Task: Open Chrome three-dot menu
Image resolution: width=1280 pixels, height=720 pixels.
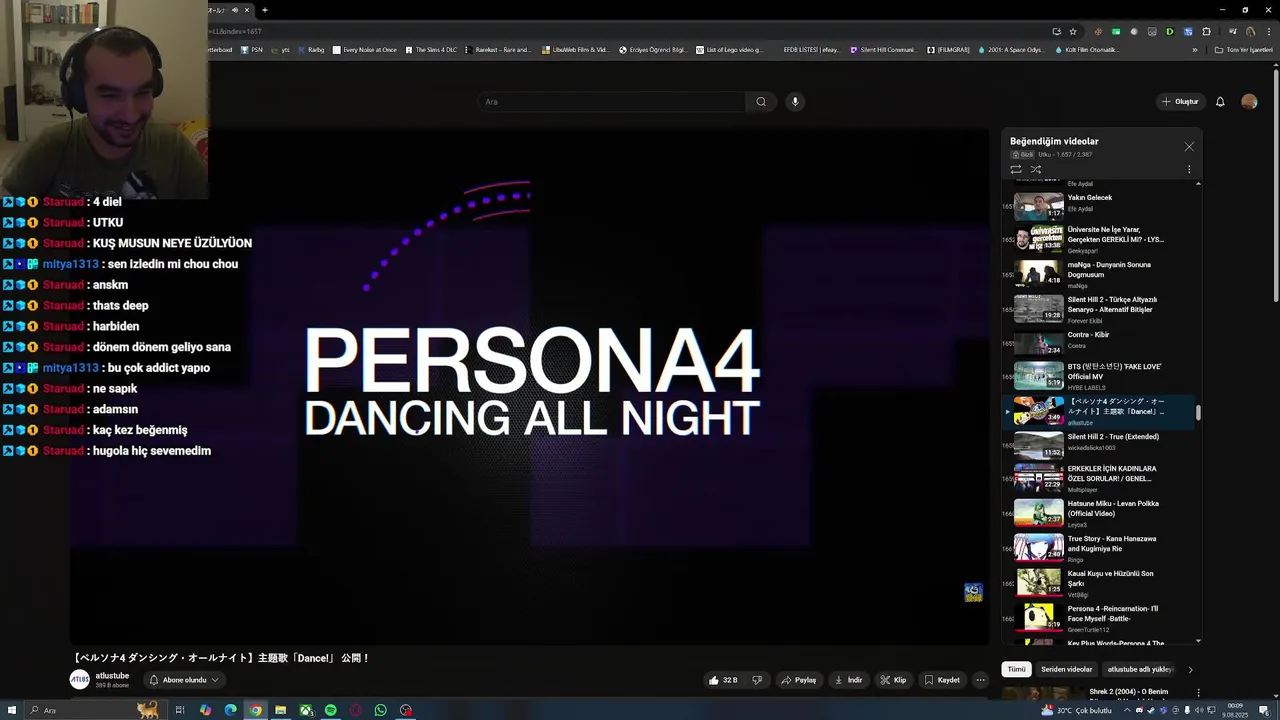Action: click(1267, 31)
